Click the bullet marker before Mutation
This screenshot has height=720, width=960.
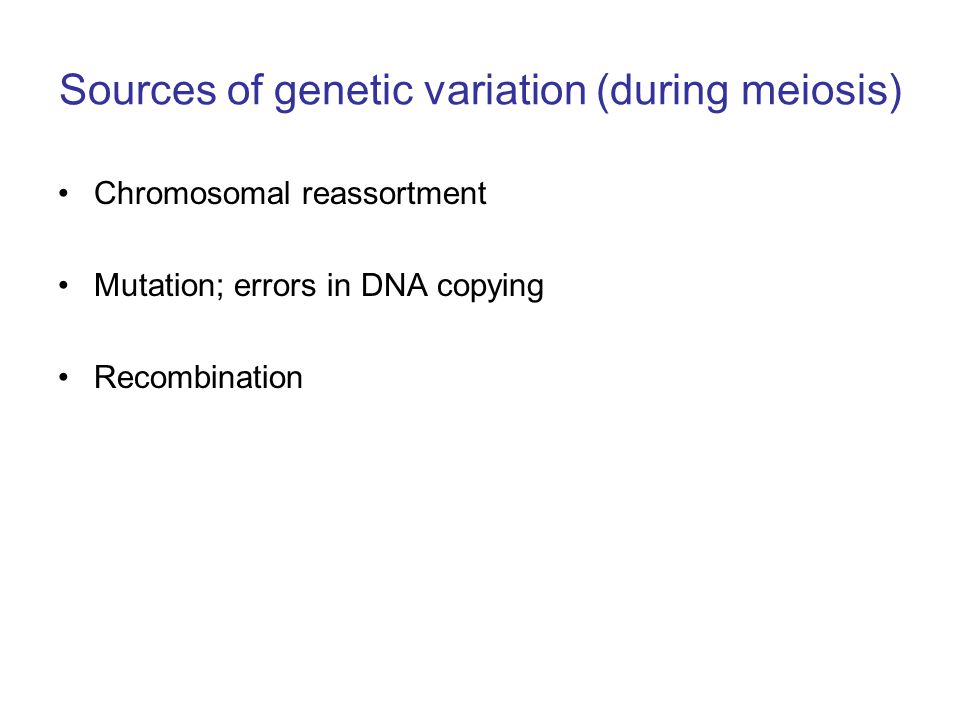[64, 285]
